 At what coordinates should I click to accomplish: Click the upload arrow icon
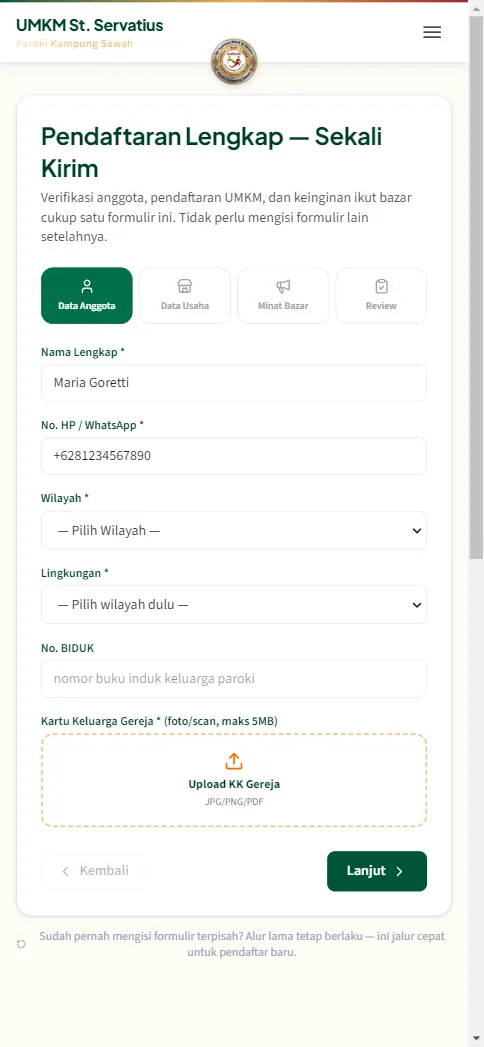[x=234, y=761]
